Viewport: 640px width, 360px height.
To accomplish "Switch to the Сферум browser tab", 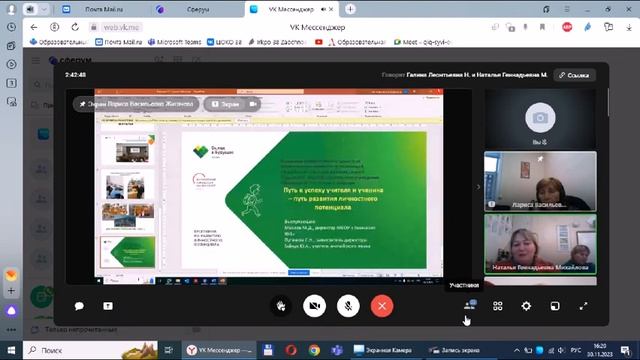I will click(x=198, y=9).
